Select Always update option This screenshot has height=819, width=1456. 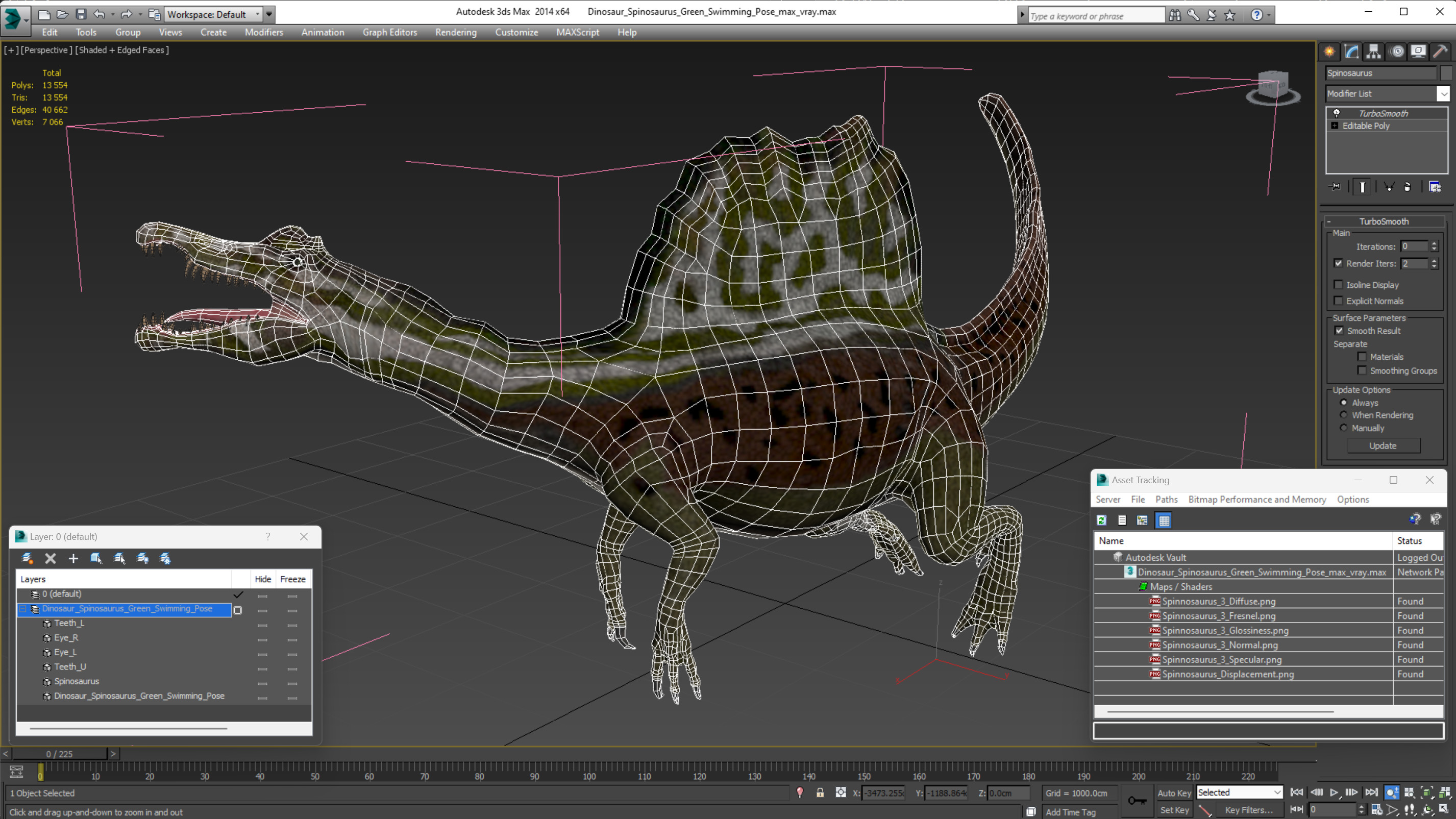point(1344,403)
